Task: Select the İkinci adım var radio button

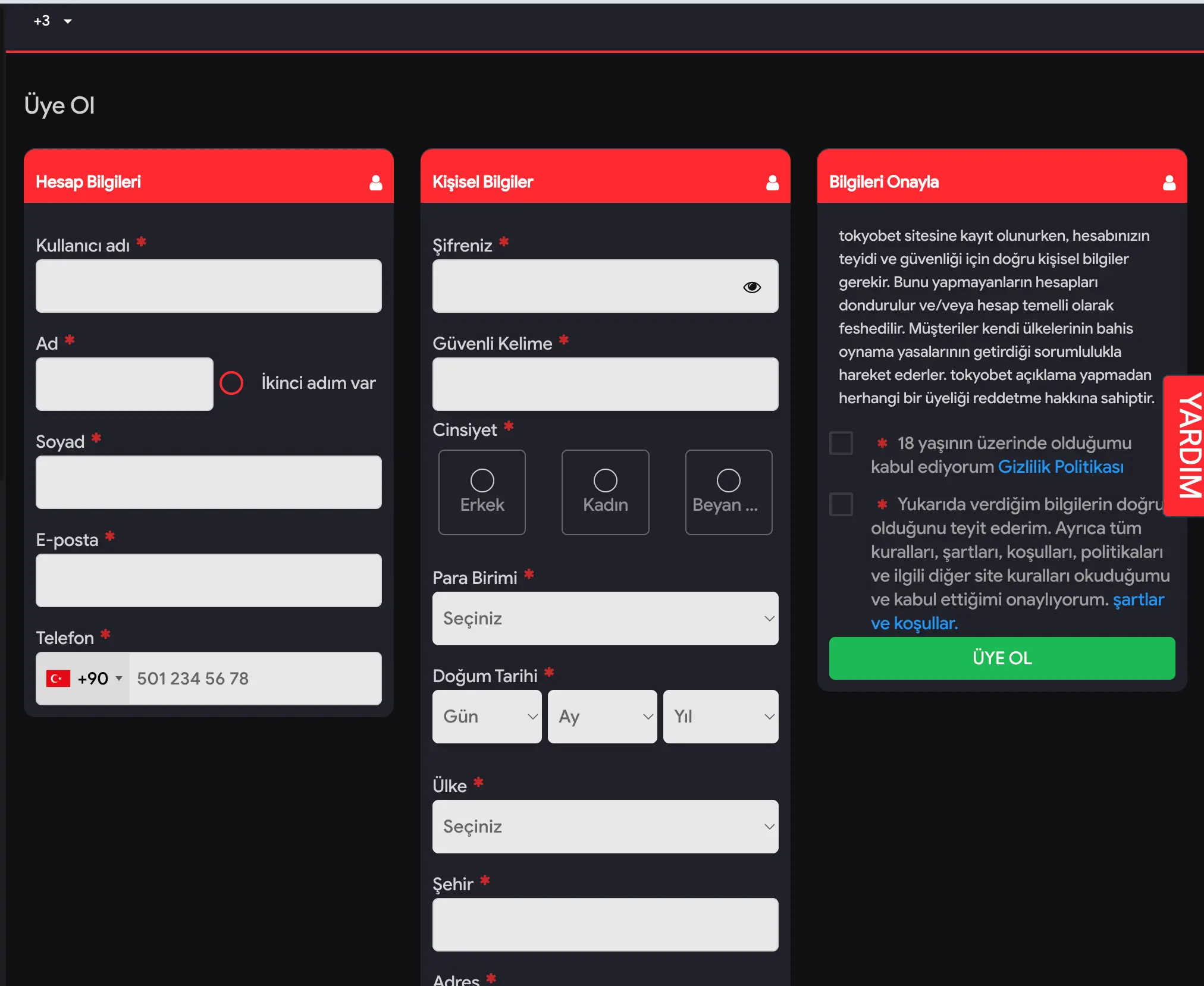Action: (x=231, y=383)
